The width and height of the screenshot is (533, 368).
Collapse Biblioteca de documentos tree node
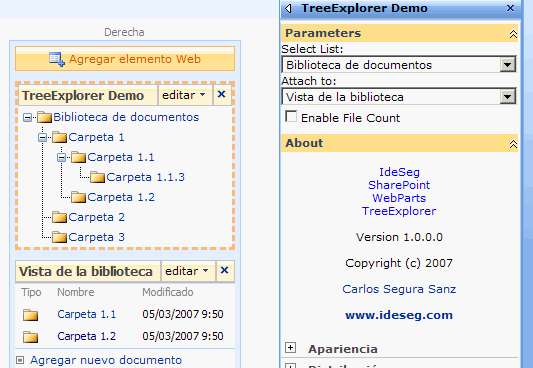point(27,118)
